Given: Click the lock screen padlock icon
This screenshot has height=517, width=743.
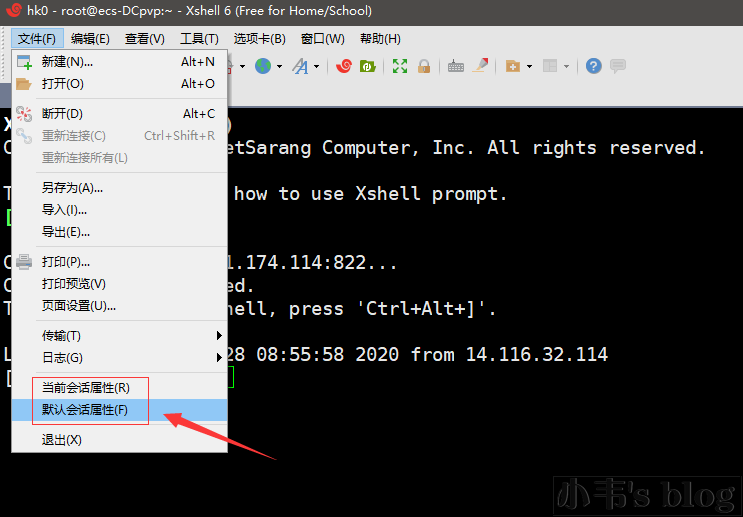Looking at the screenshot, I should tap(424, 66).
